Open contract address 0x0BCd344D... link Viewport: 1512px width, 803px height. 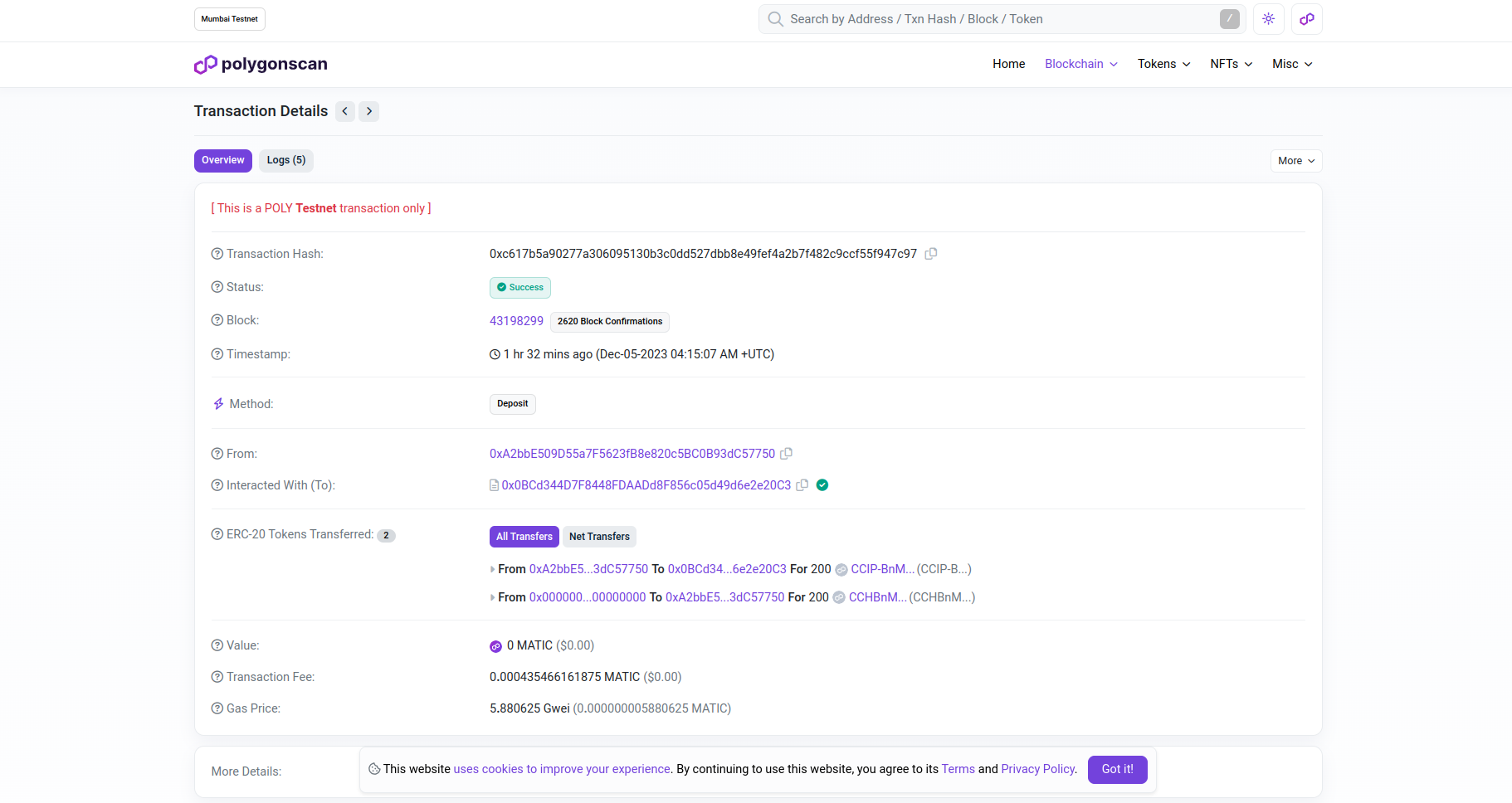pos(646,485)
